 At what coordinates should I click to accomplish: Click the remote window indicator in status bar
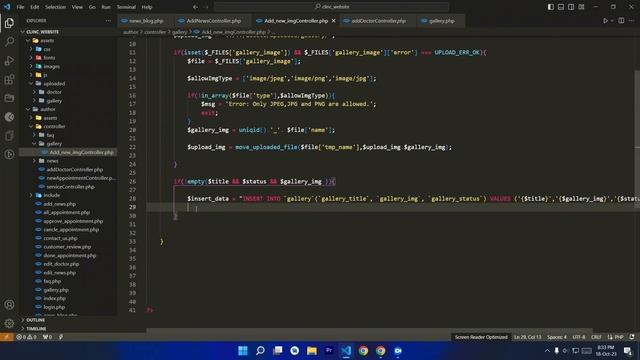pyautogui.click(x=7, y=337)
